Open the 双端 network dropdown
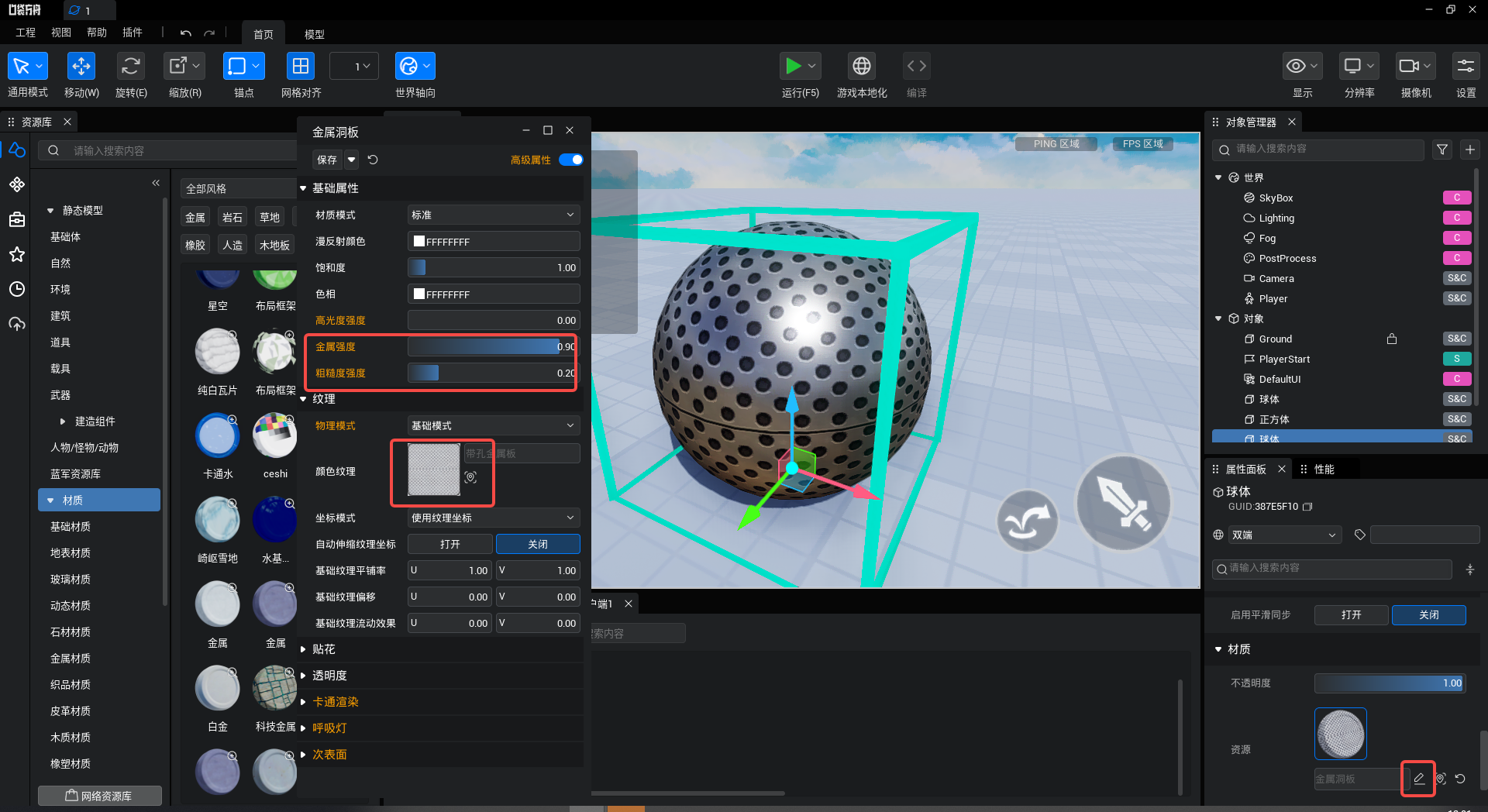The height and width of the screenshot is (812, 1488). [x=1284, y=535]
